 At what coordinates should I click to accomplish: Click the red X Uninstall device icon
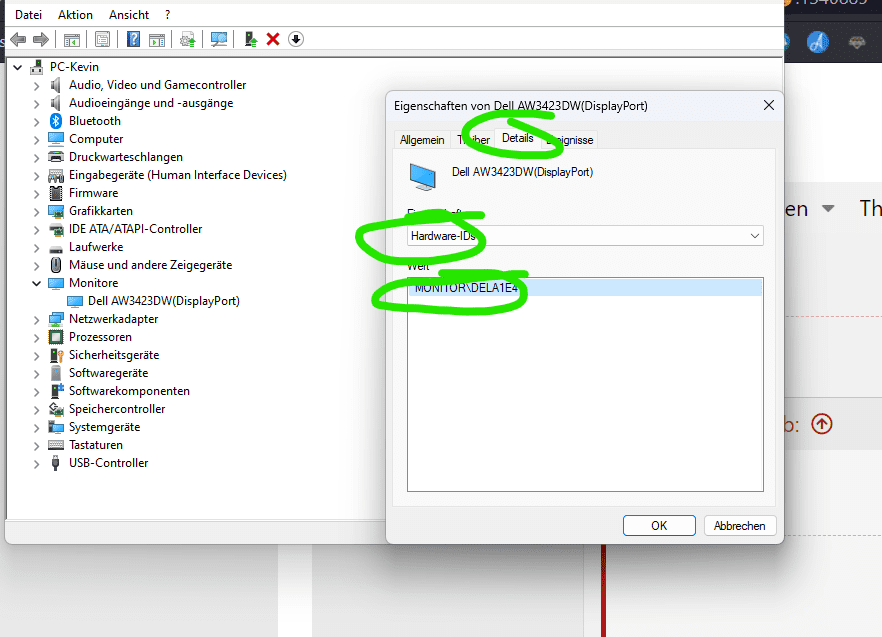pos(273,39)
